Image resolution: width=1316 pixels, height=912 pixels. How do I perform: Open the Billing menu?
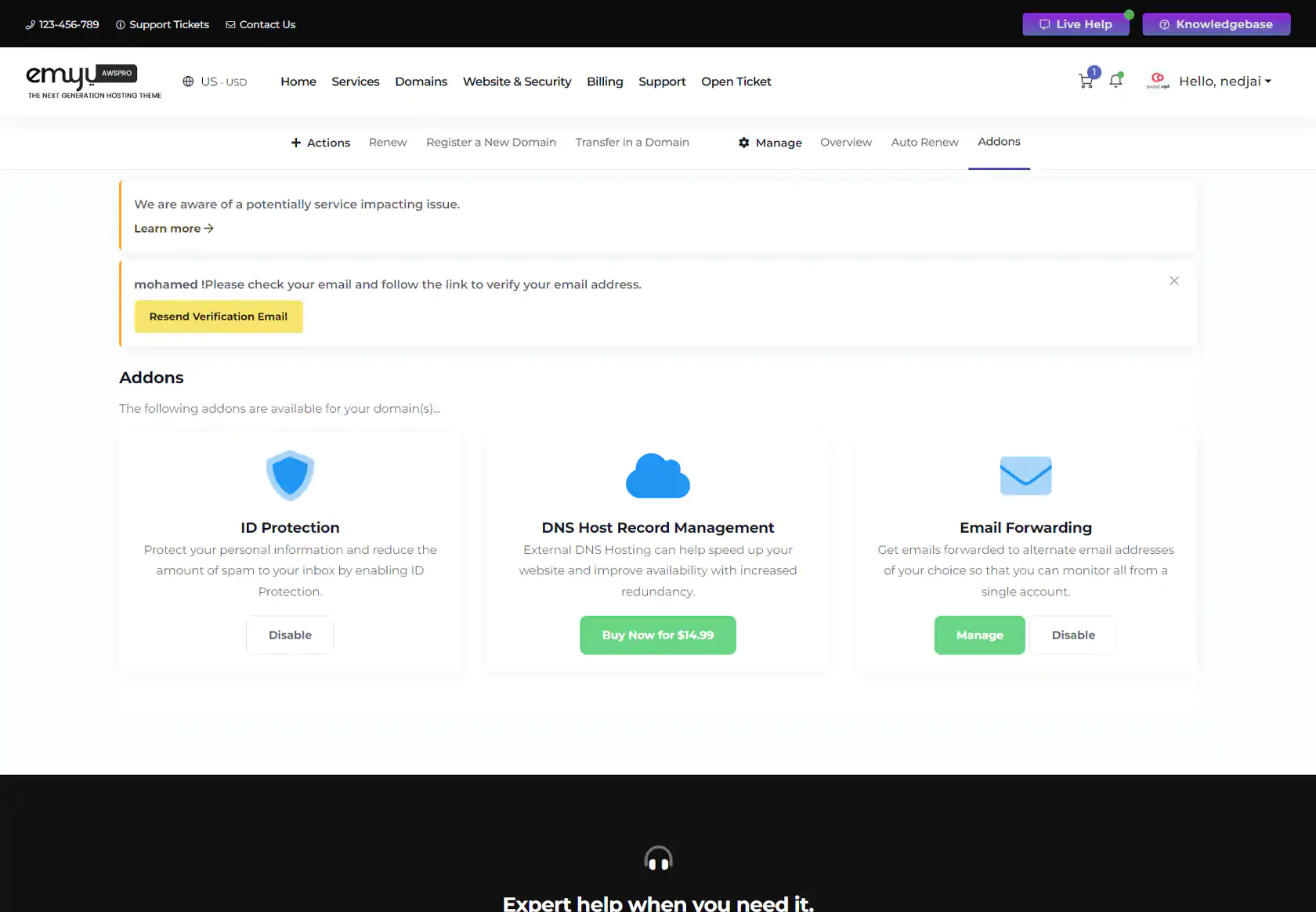pos(605,81)
